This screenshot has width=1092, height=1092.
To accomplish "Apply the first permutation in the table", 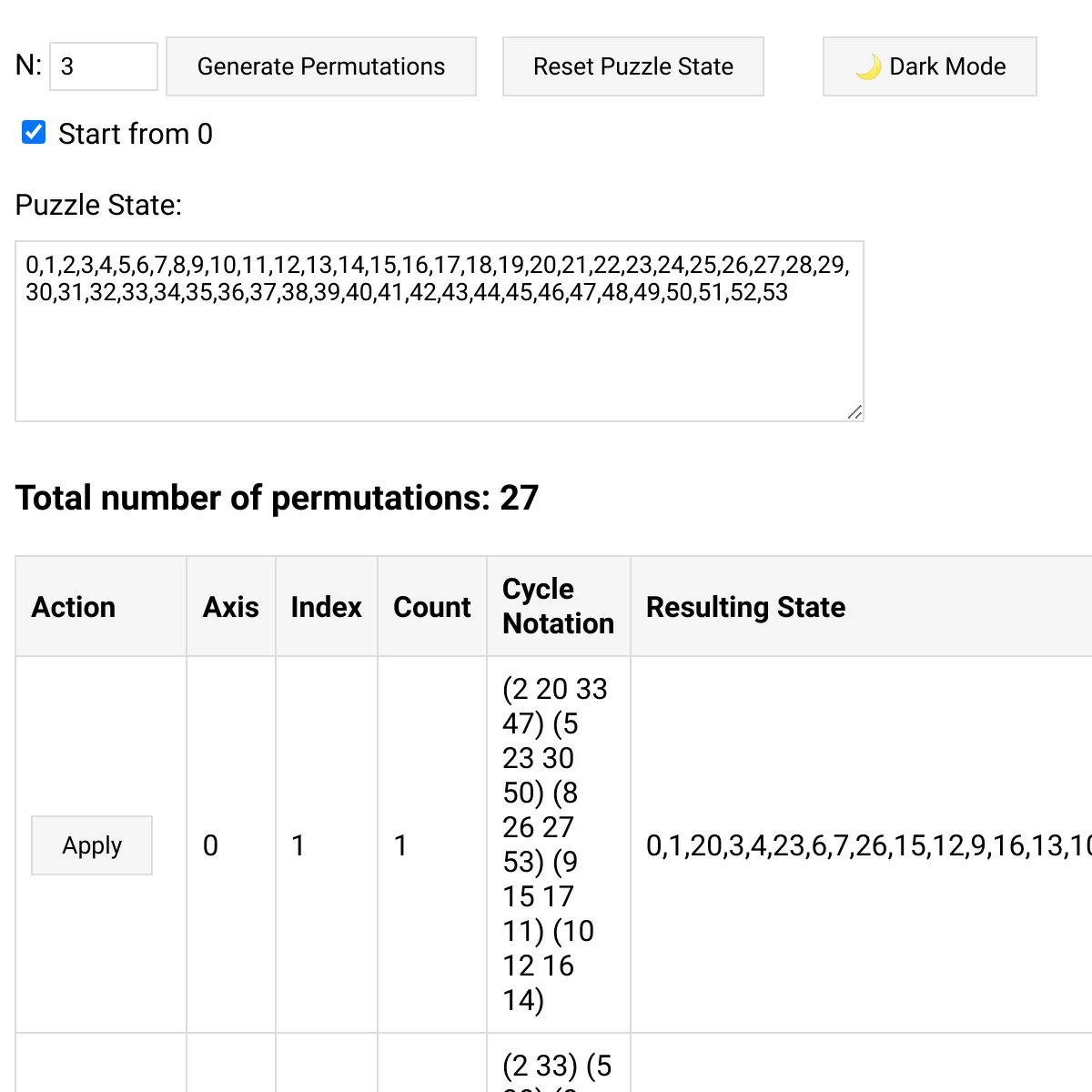I will 92,845.
